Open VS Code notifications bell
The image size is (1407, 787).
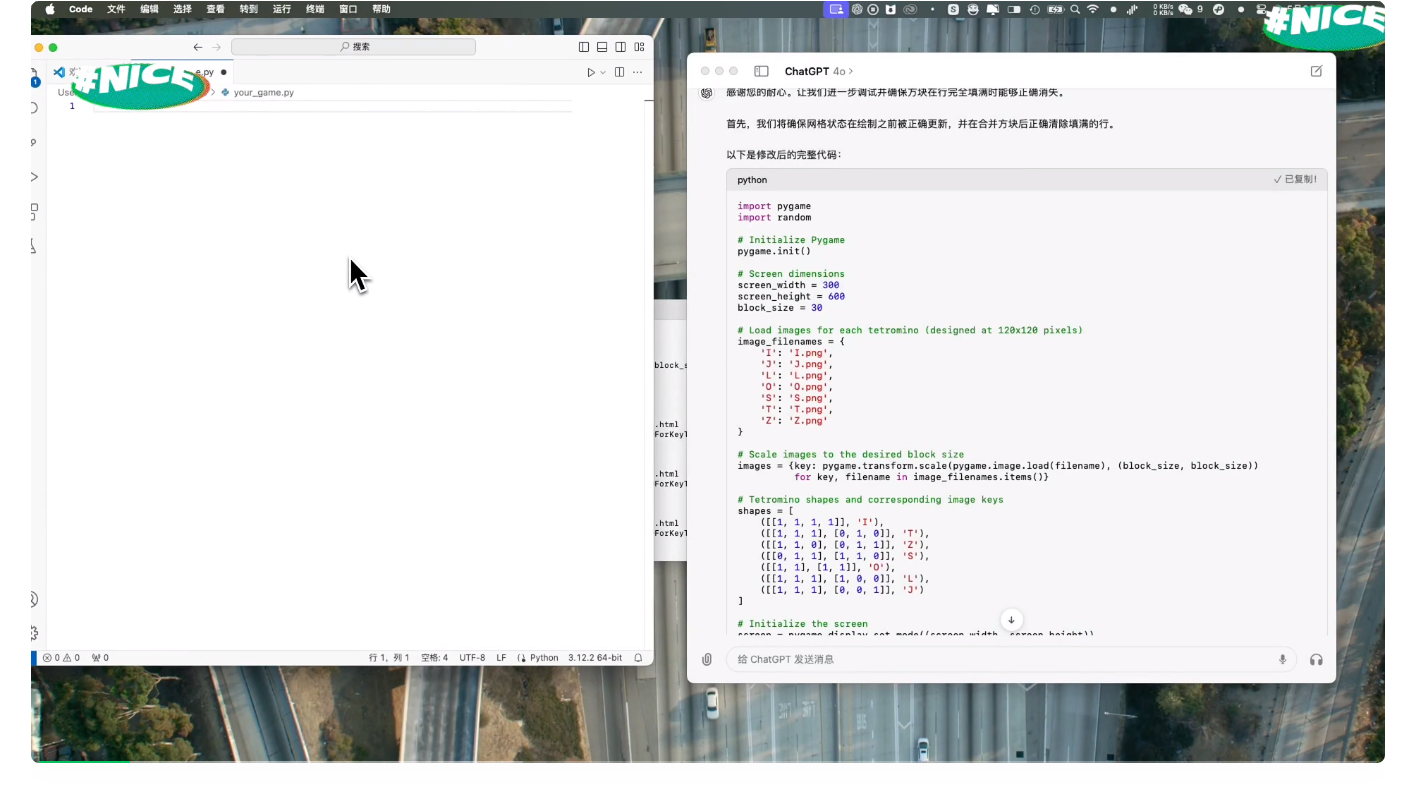click(638, 658)
